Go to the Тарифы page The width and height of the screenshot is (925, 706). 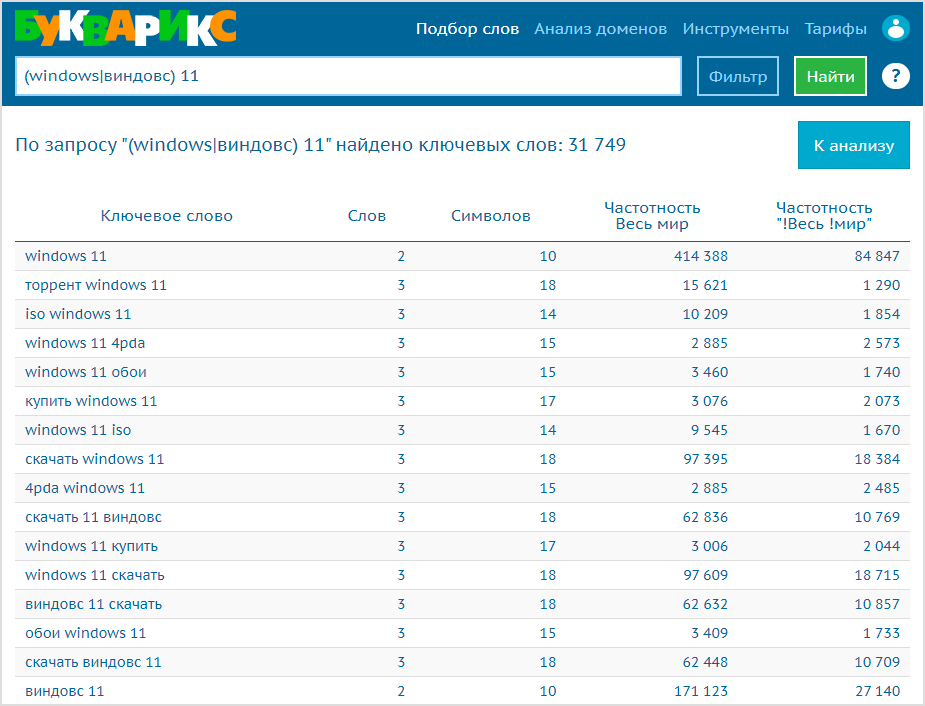click(835, 28)
